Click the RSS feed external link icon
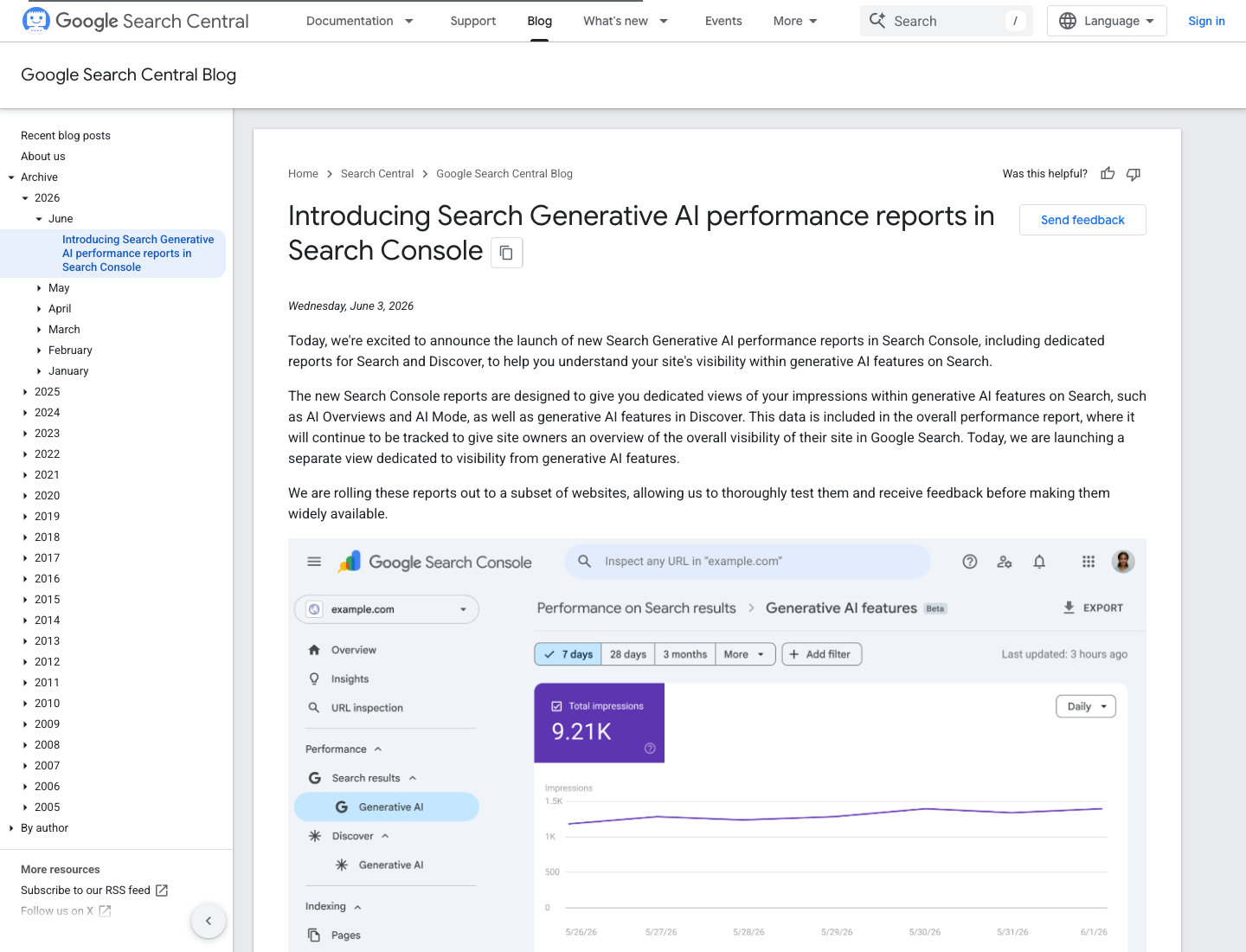The width and height of the screenshot is (1246, 952). tap(162, 891)
